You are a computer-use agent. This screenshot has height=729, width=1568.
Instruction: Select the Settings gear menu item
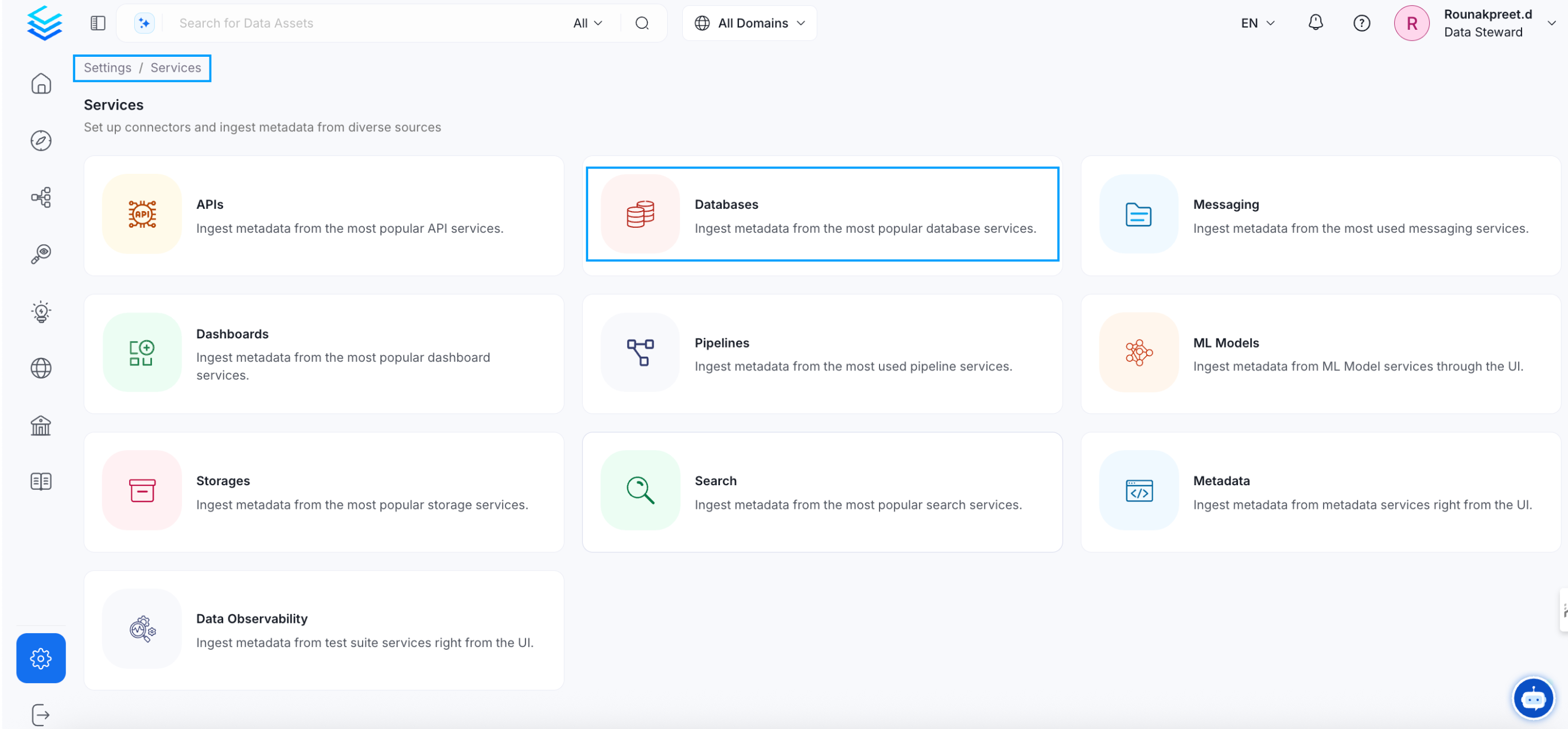[41, 658]
